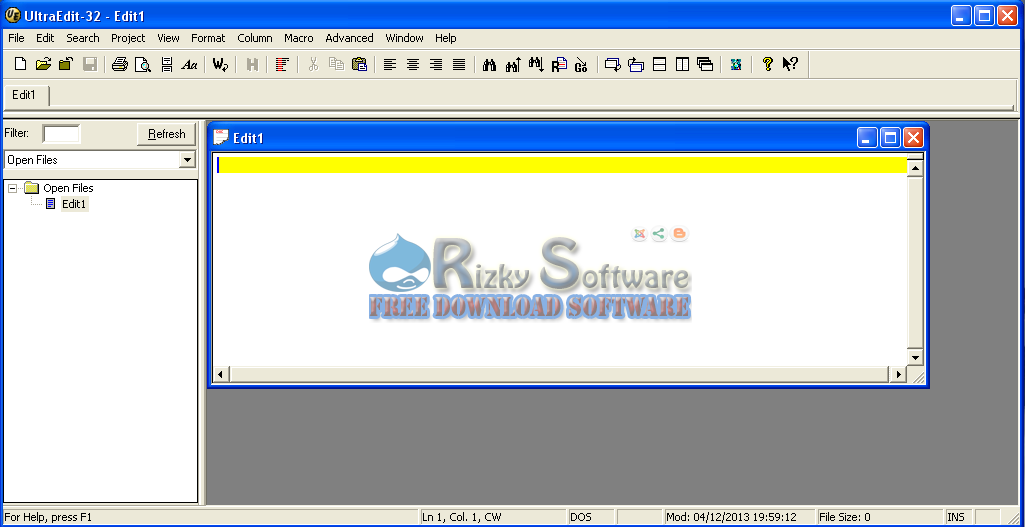
Task: Click the Copy icon
Action: click(x=336, y=64)
